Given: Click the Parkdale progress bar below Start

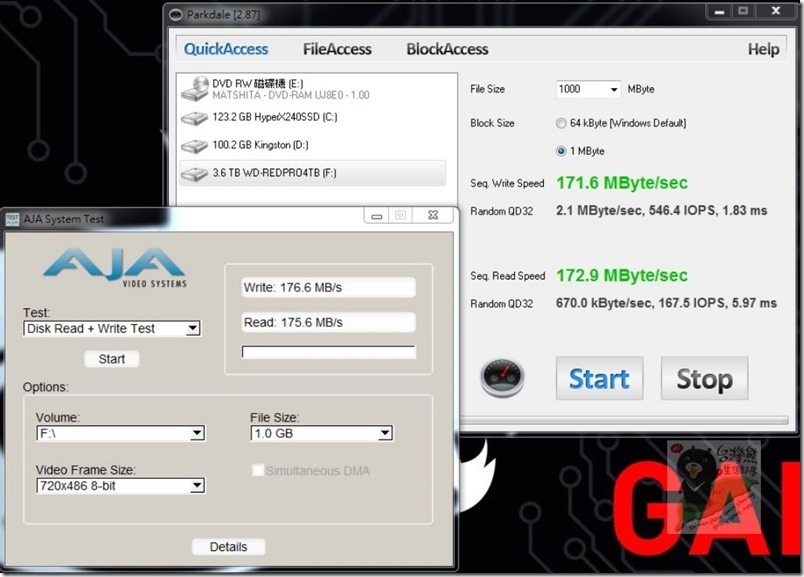Looking at the screenshot, I should pos(624,421).
